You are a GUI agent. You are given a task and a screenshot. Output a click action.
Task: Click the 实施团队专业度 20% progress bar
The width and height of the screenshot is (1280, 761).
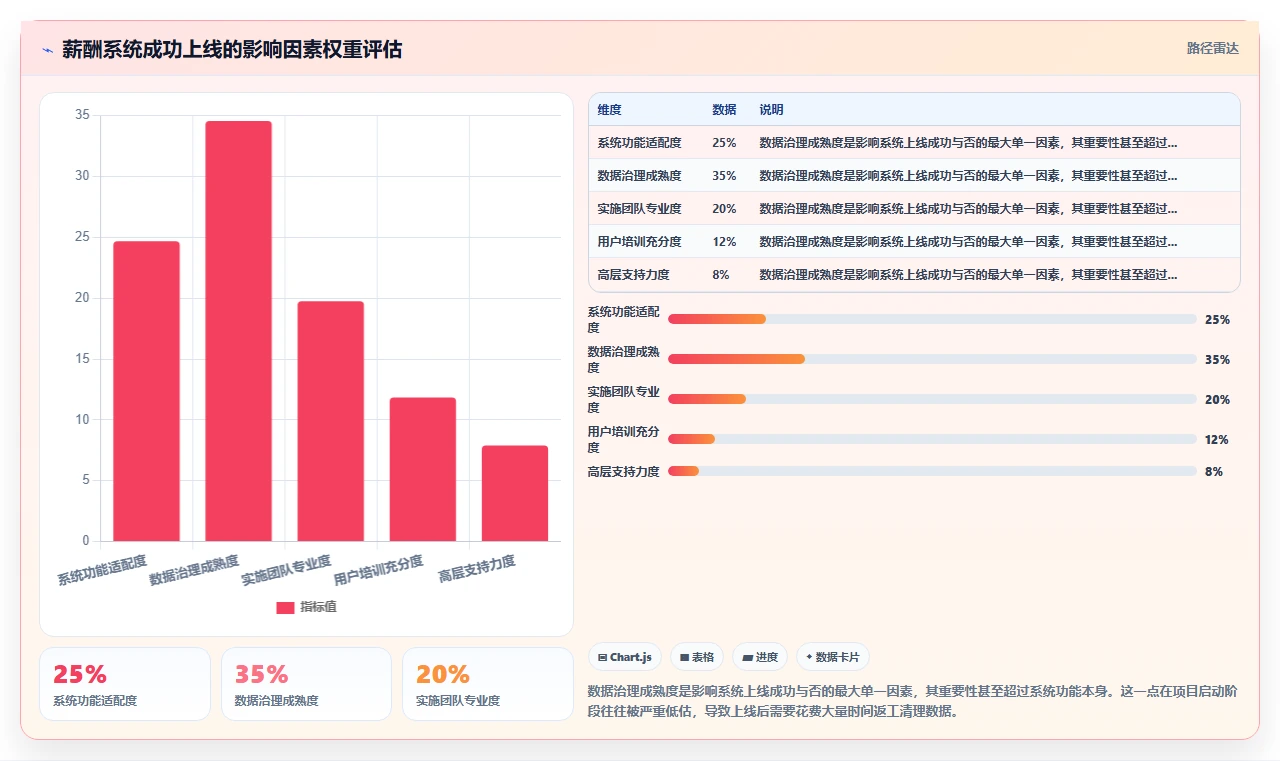click(x=932, y=399)
